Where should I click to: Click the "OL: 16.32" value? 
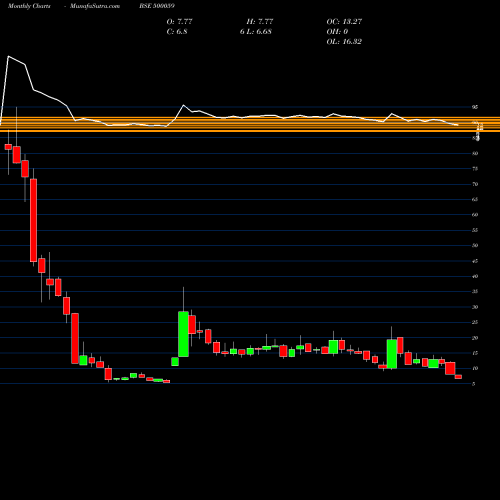point(344,42)
